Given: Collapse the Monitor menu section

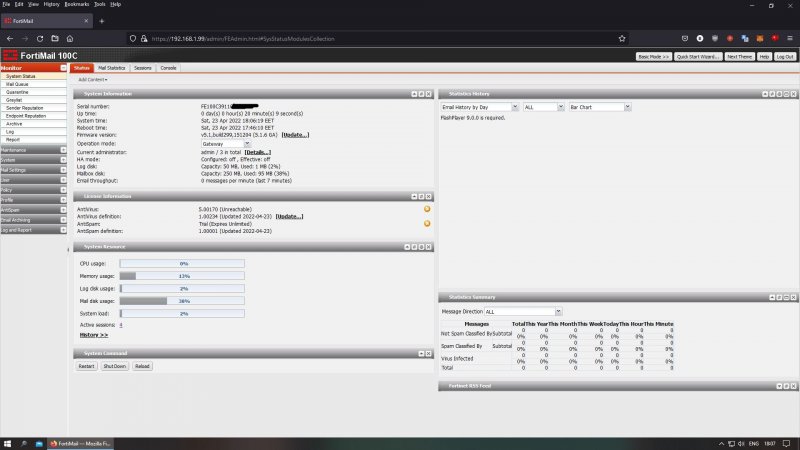Looking at the screenshot, I should click(x=63, y=68).
